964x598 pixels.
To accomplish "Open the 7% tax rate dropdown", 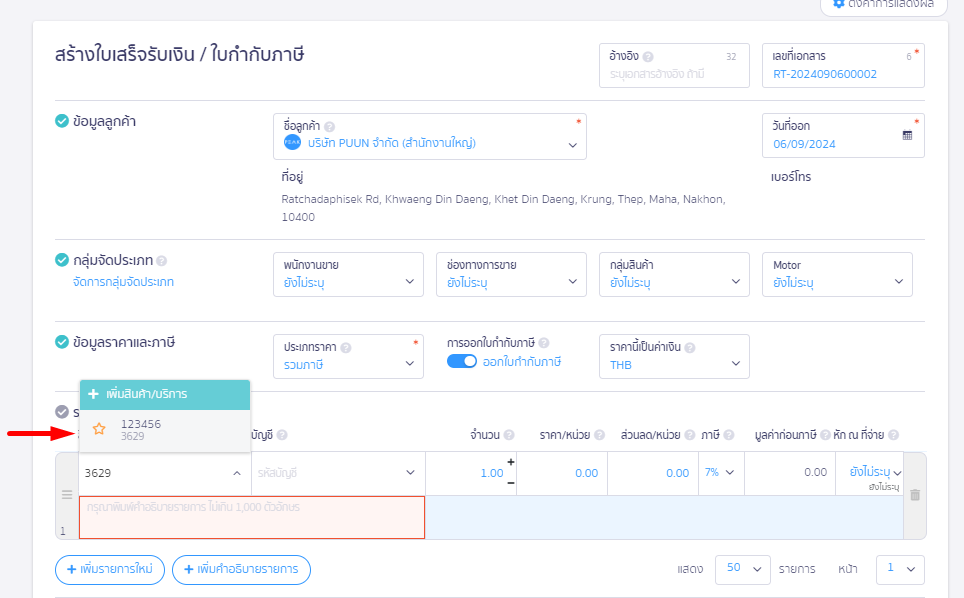I will 719,473.
